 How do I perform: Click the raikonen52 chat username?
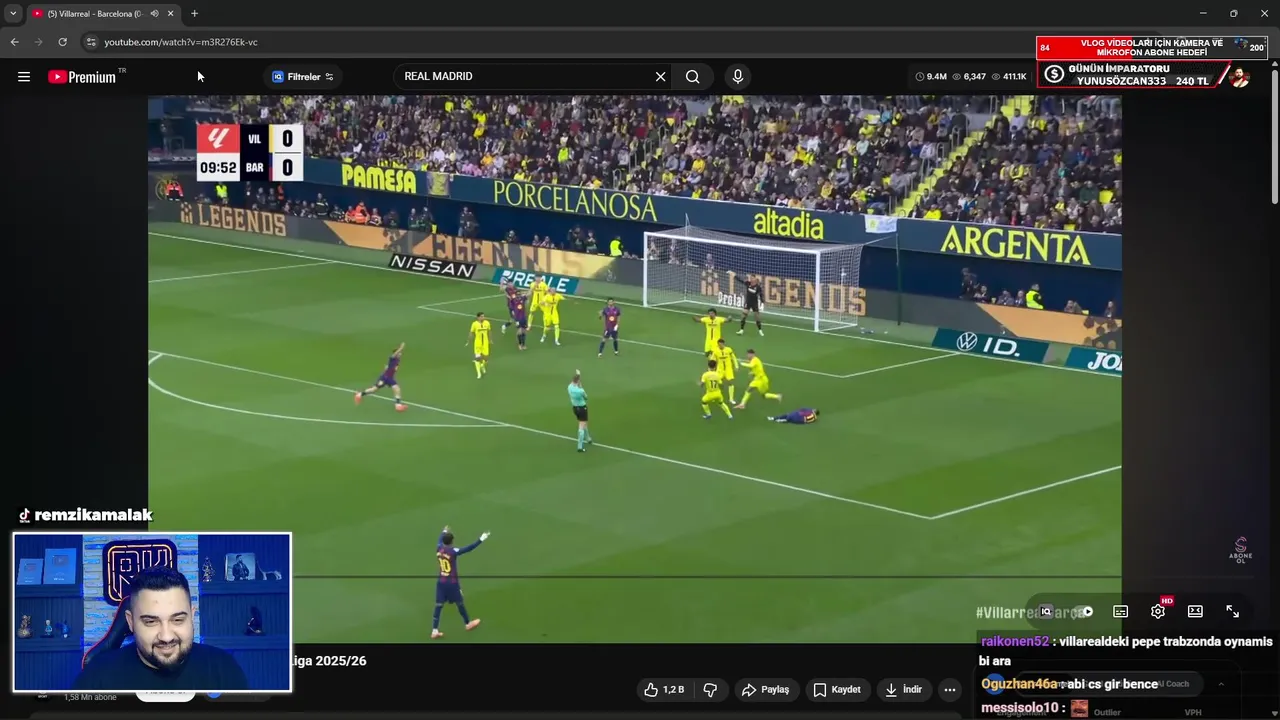(x=1015, y=642)
